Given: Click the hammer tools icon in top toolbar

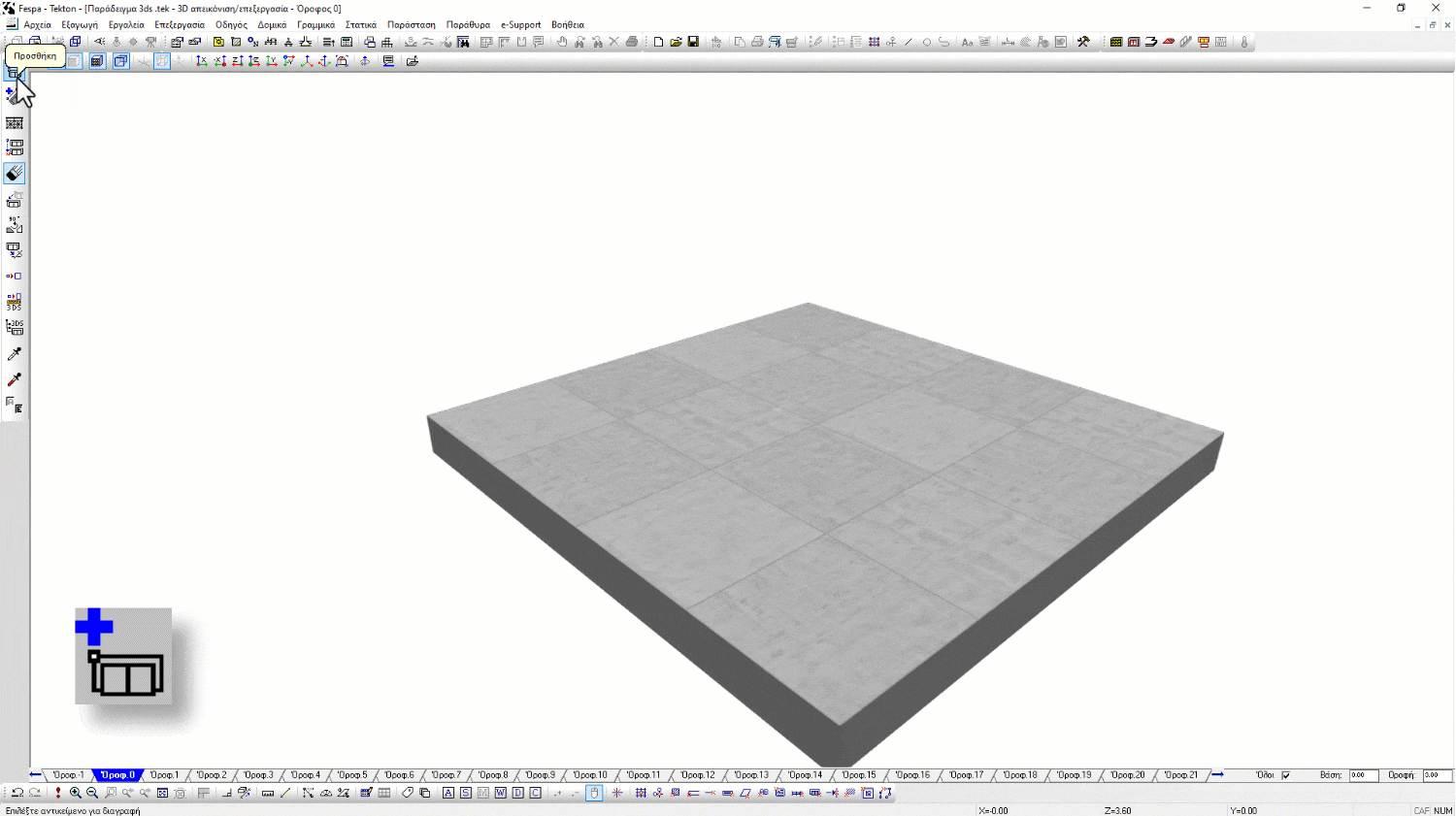Looking at the screenshot, I should (x=1083, y=42).
